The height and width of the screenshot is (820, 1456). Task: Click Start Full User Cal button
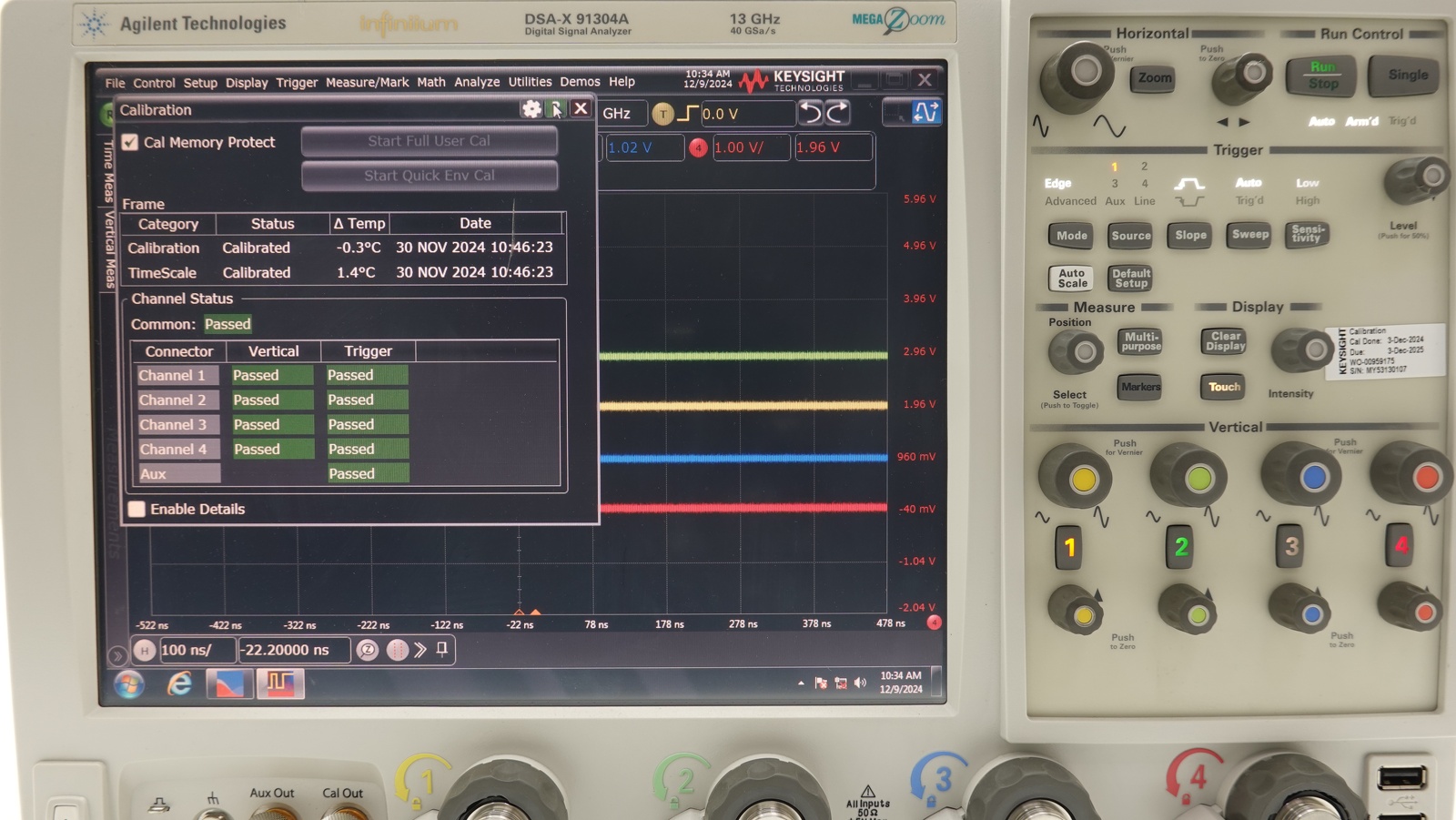(430, 141)
